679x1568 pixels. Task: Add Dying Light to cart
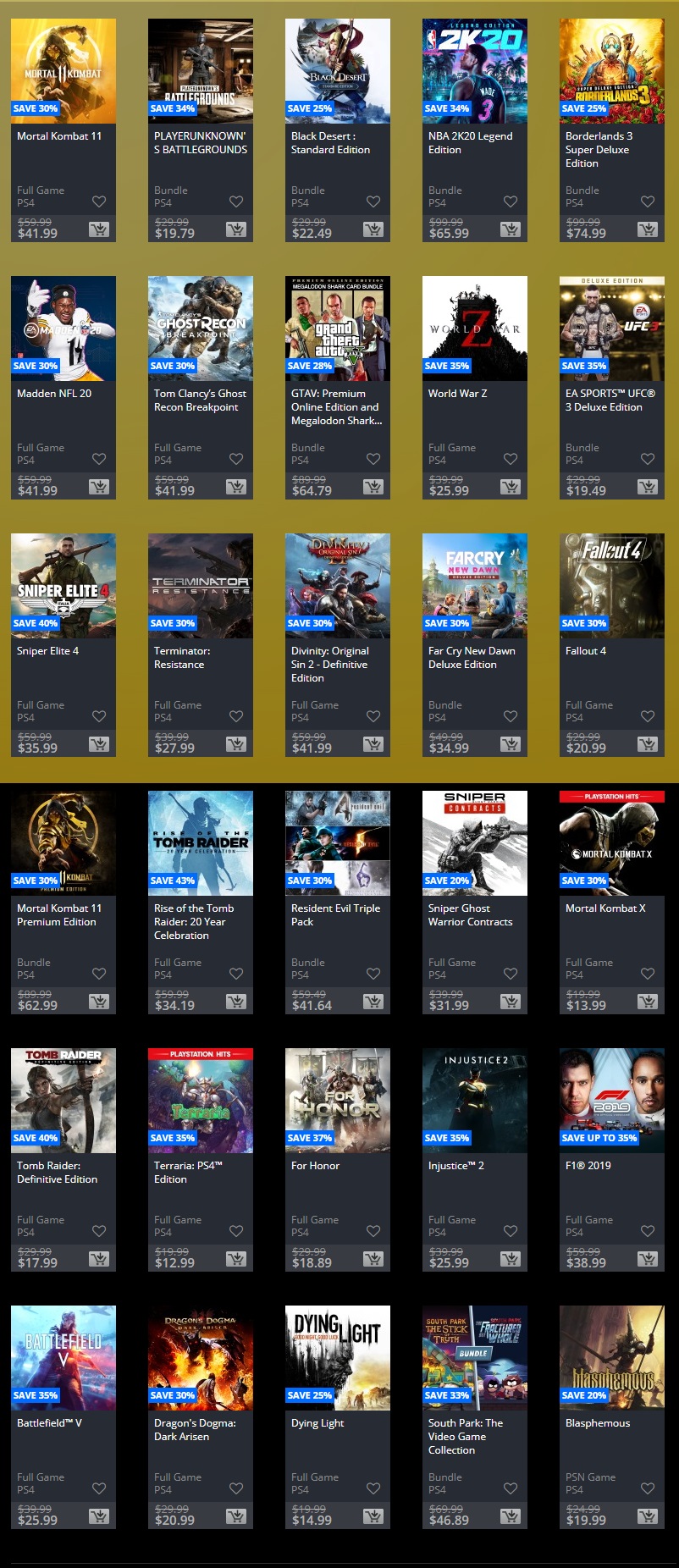[373, 1516]
